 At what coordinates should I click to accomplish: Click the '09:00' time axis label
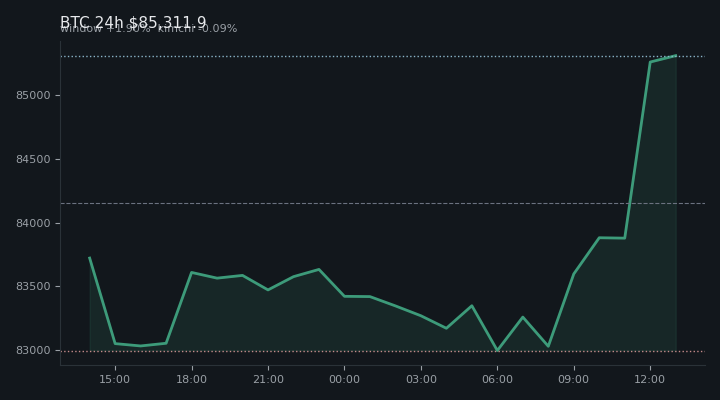click(574, 379)
